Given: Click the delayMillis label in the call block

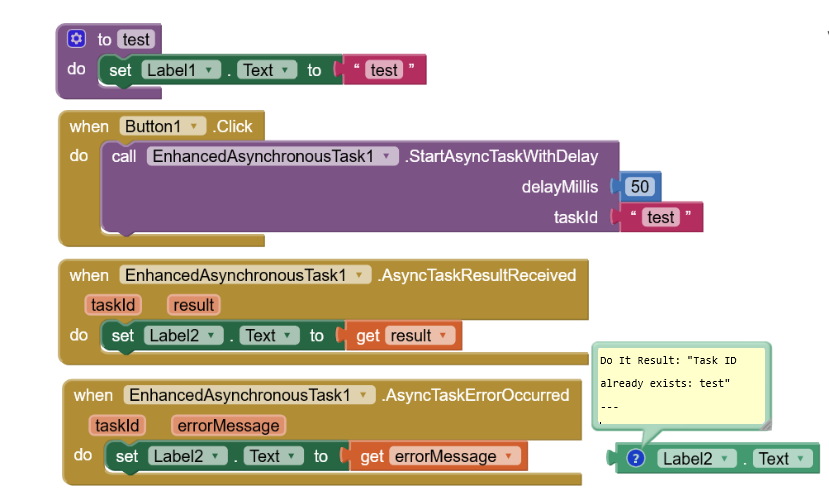Looking at the screenshot, I should (x=559, y=187).
